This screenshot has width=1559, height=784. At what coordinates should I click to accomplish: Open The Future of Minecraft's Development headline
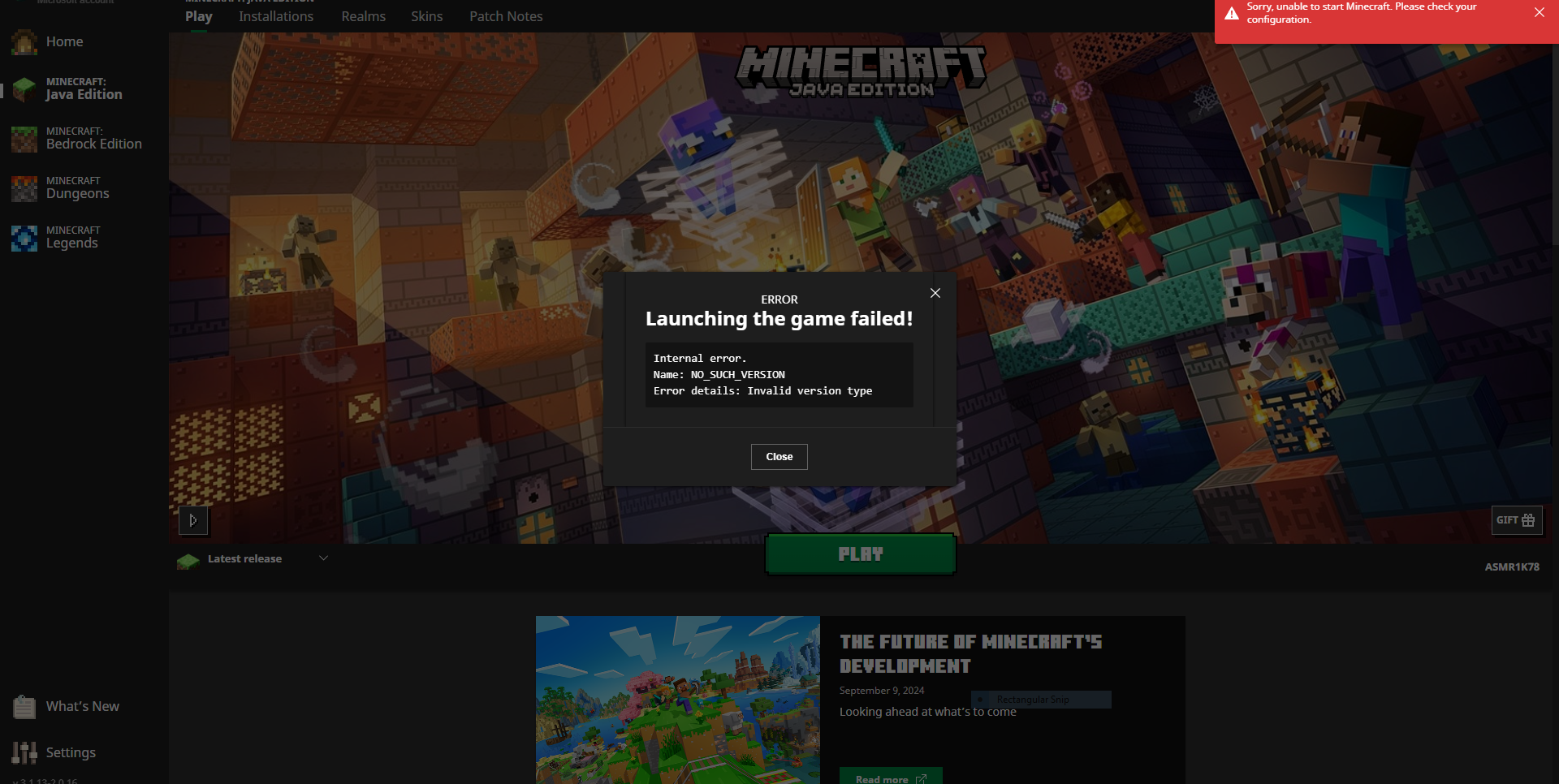coord(971,654)
